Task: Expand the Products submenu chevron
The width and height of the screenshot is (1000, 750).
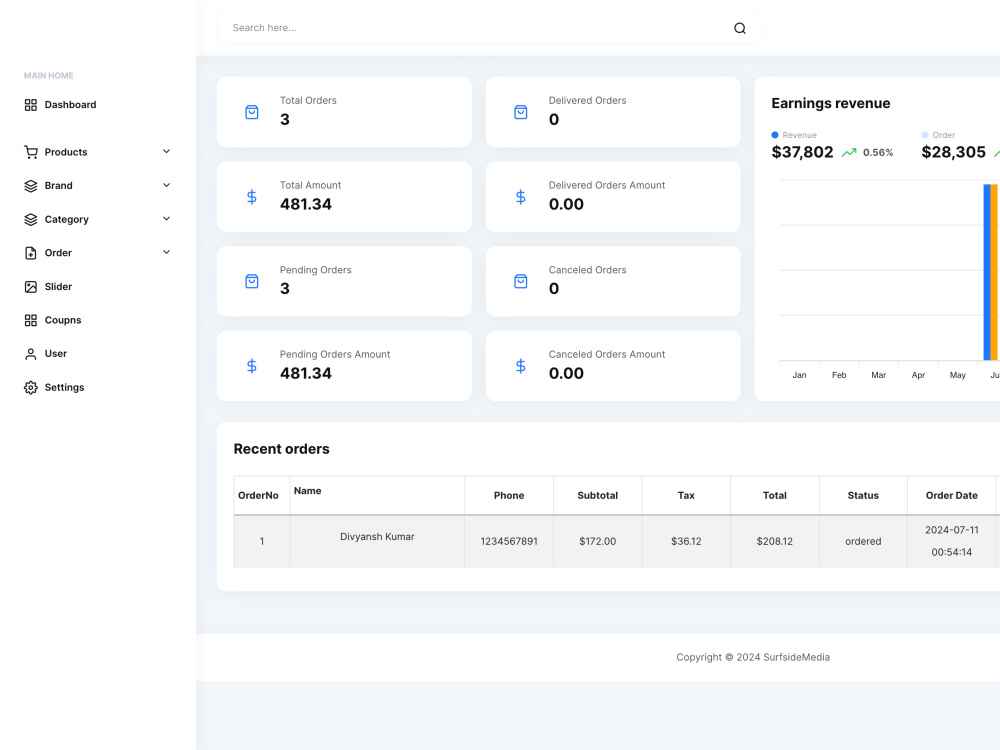Action: pos(166,151)
